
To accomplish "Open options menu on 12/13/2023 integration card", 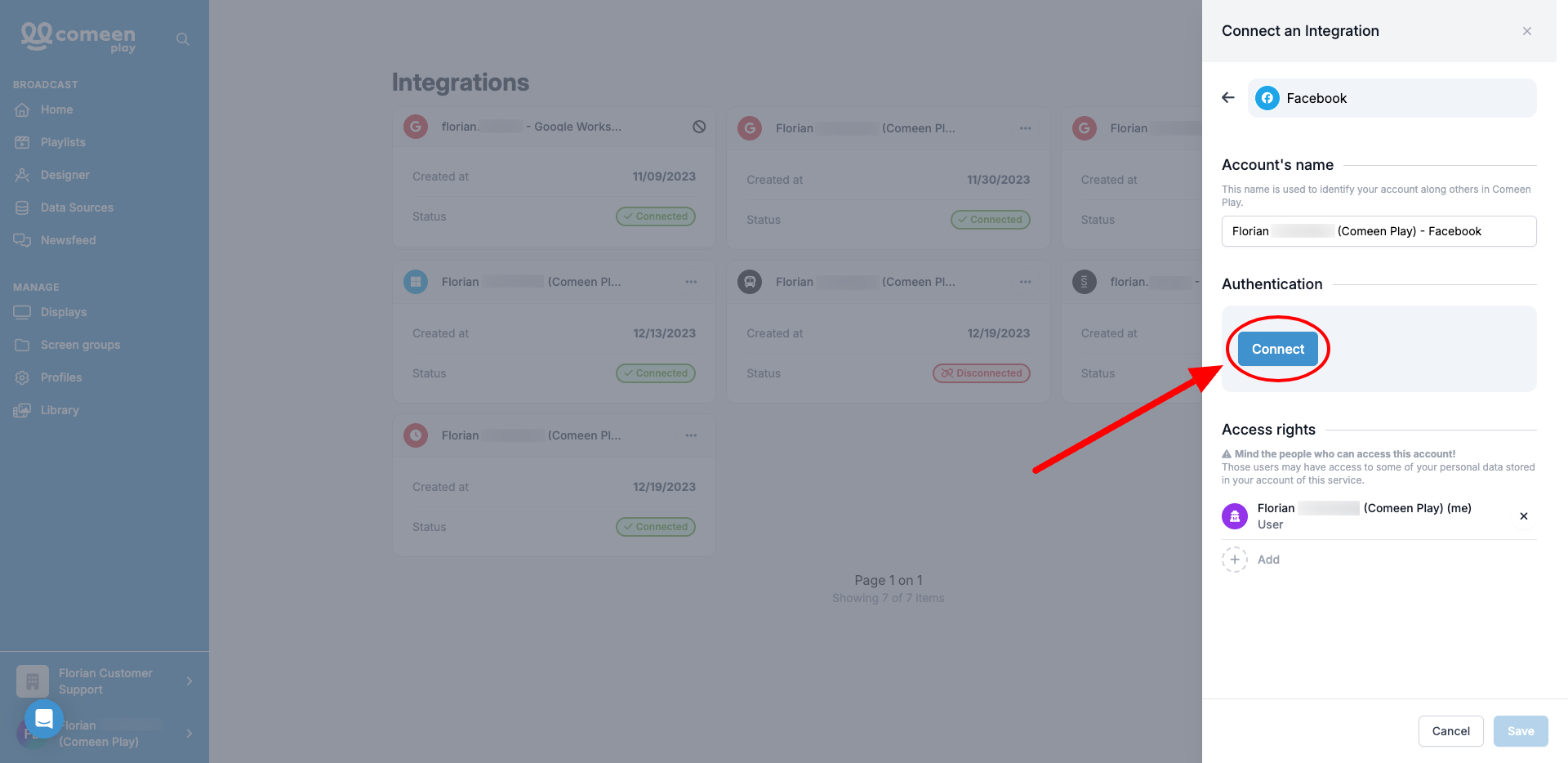I will [x=691, y=282].
